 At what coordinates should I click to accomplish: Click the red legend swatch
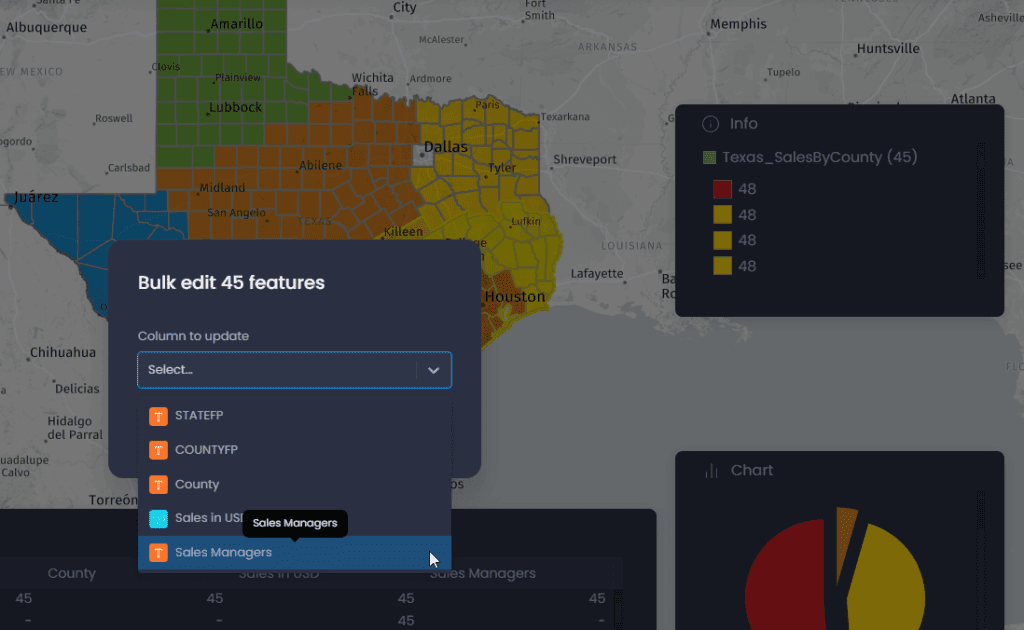point(722,189)
